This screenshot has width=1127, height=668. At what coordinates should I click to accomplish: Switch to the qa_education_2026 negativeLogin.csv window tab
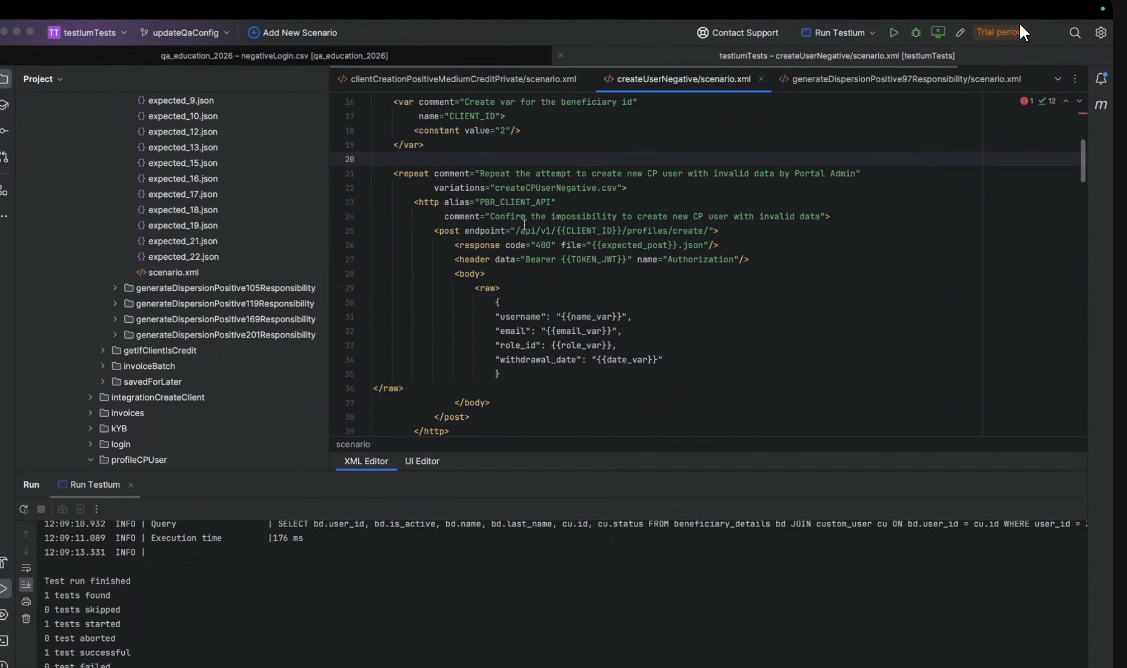click(x=274, y=55)
